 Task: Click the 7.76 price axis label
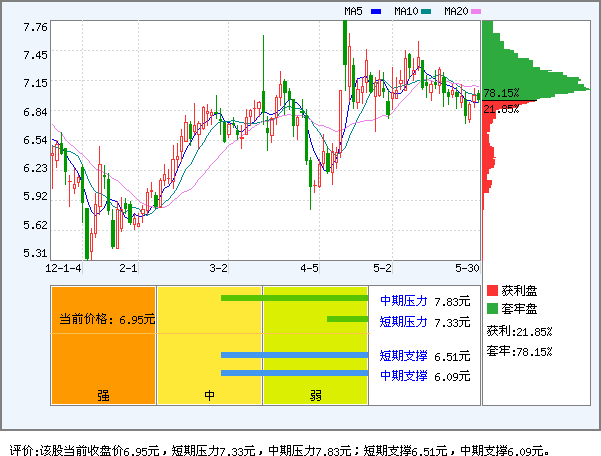click(35, 27)
